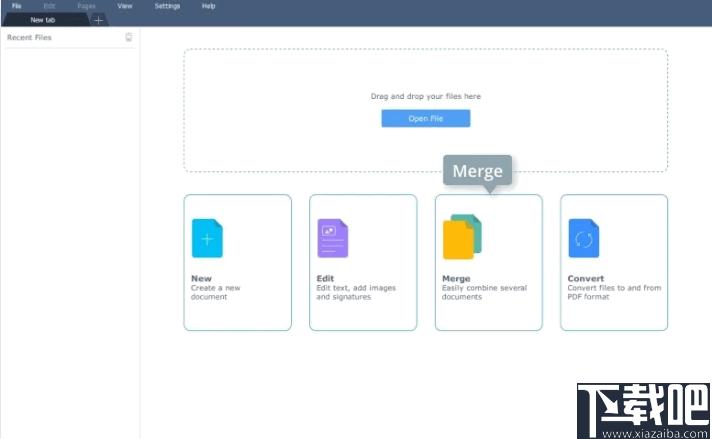
Task: Click the "Edit" card title
Action: (325, 278)
